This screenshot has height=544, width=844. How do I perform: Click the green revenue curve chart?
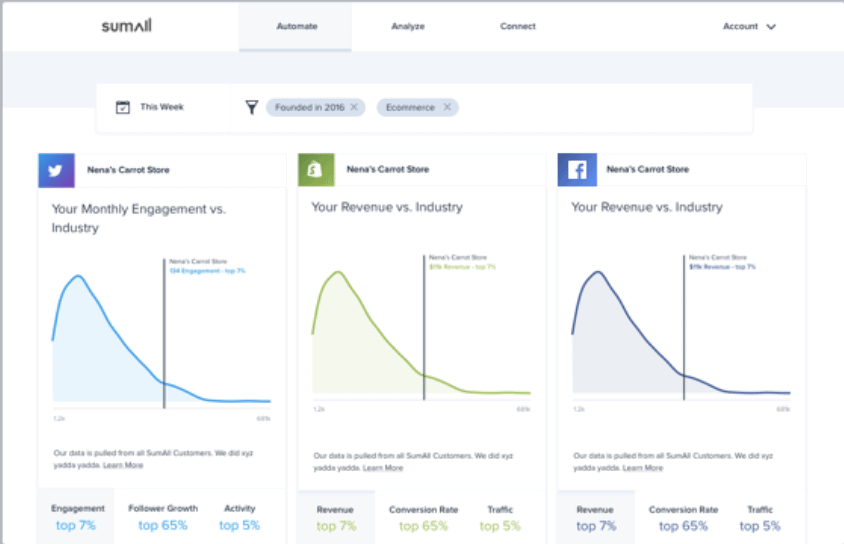point(421,334)
